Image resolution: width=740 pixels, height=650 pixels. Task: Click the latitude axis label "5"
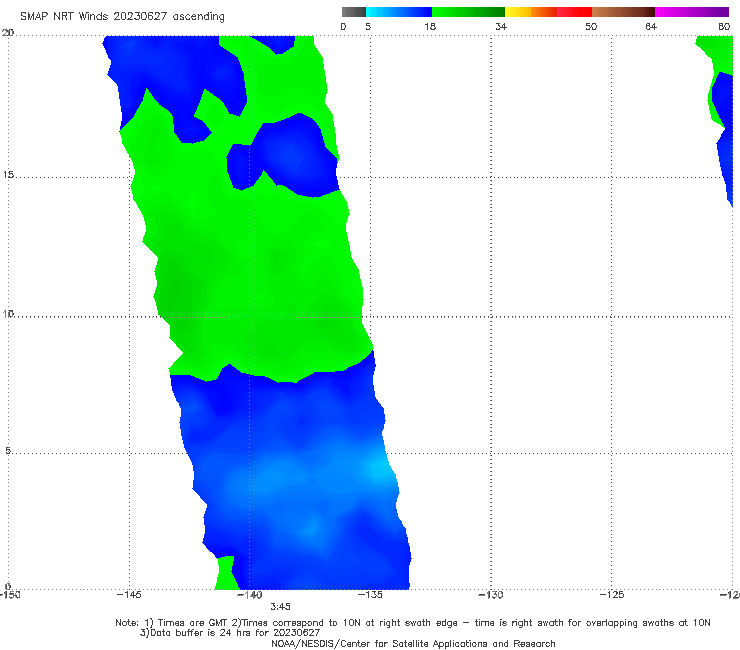tap(8, 451)
